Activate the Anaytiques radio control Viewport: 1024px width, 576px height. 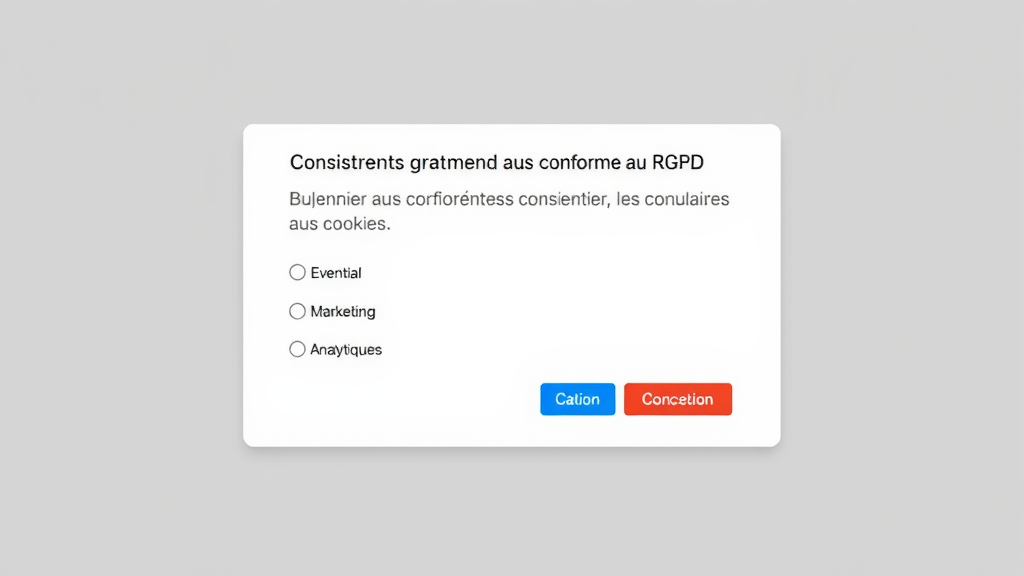(297, 349)
